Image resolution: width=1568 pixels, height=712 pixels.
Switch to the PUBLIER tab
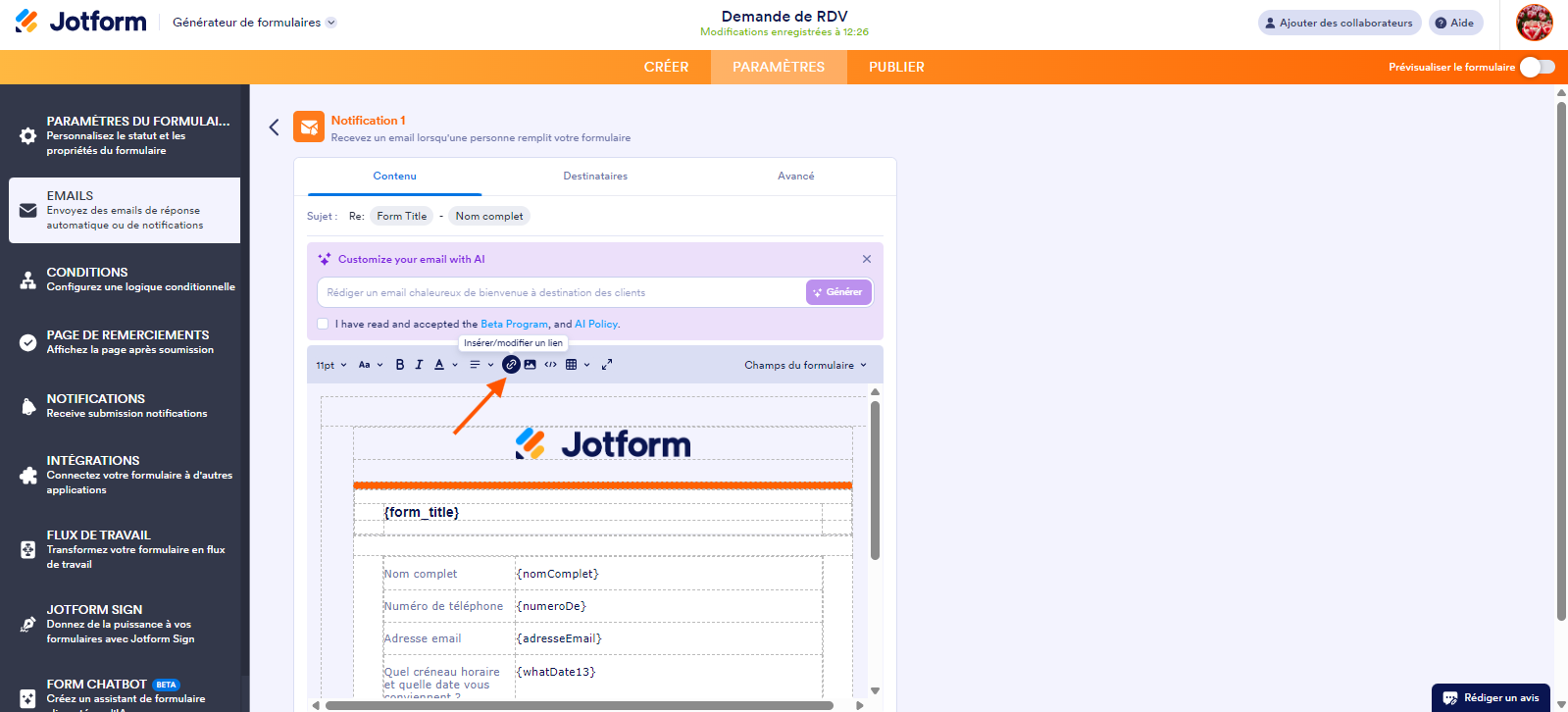click(x=896, y=67)
